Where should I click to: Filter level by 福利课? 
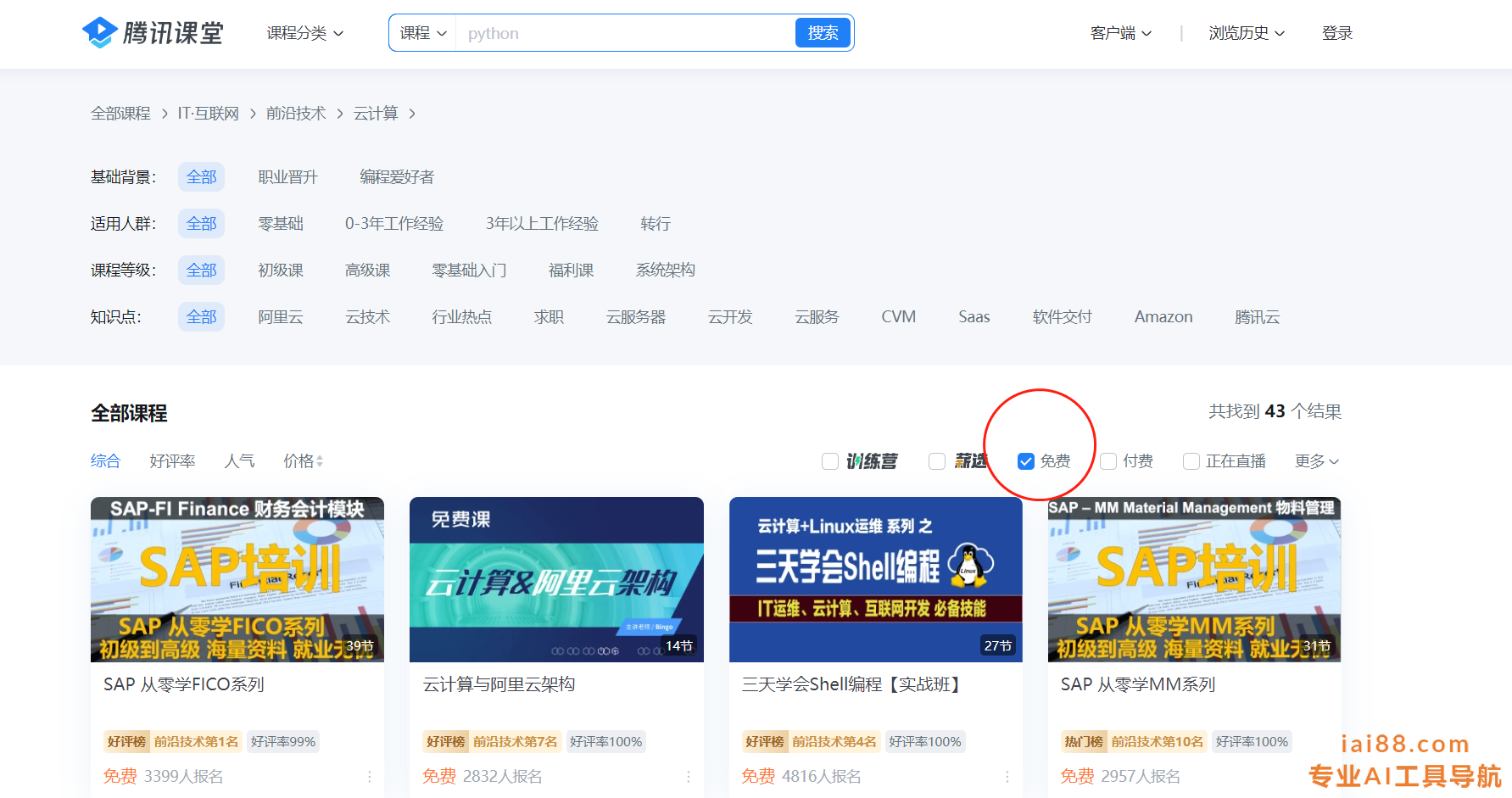[571, 271]
